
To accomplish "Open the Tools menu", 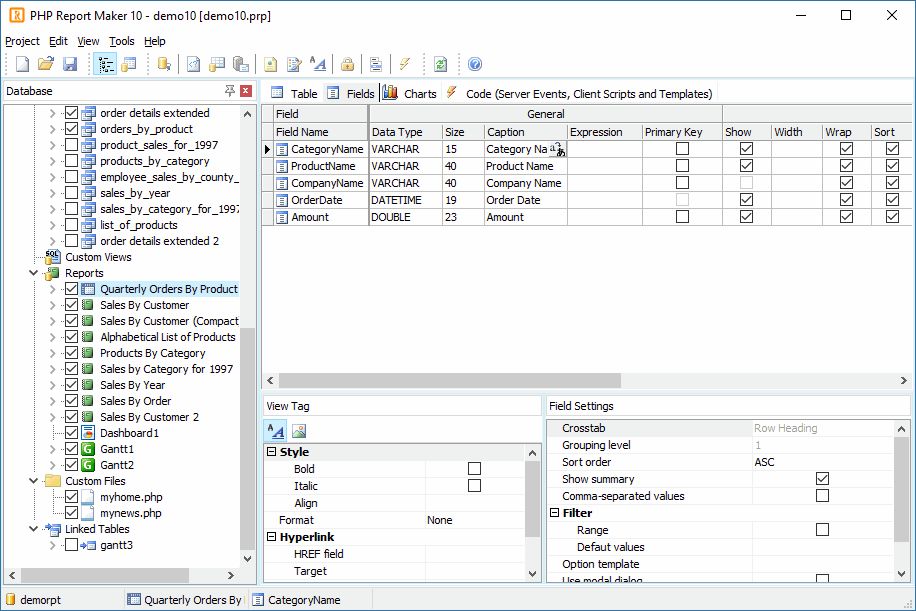I will click(x=121, y=41).
